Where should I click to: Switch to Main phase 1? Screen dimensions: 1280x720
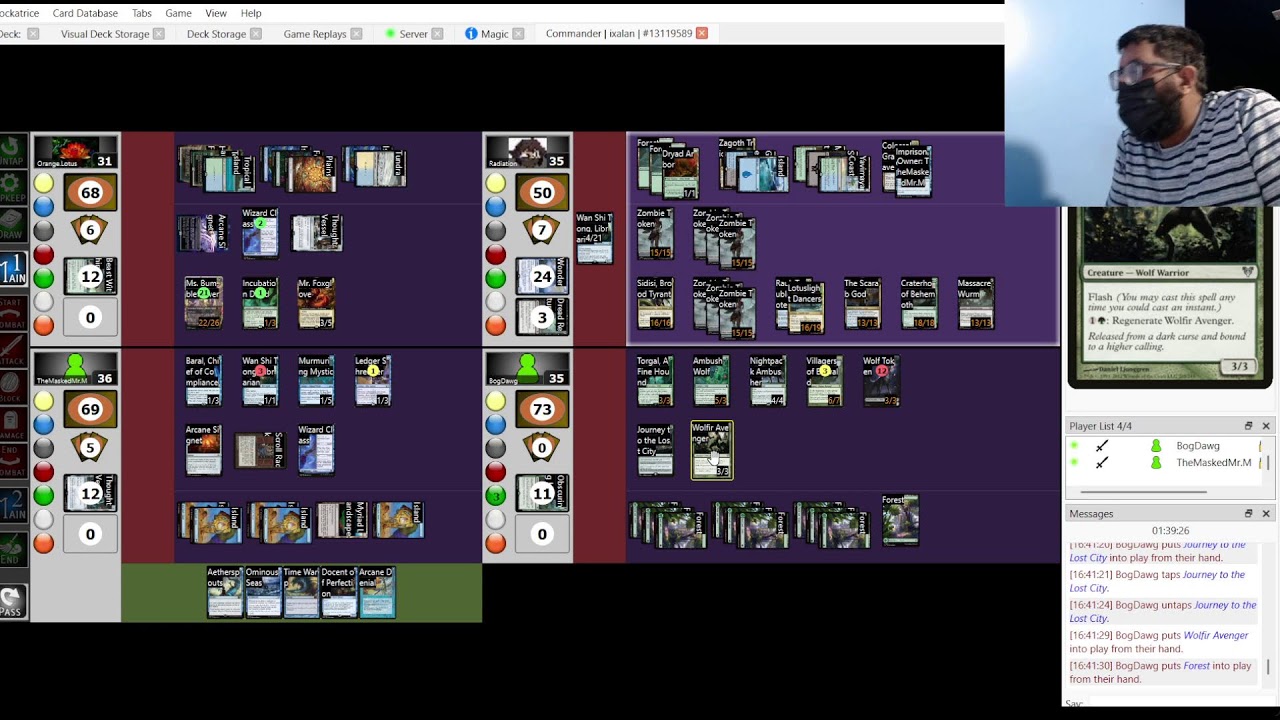[x=12, y=267]
